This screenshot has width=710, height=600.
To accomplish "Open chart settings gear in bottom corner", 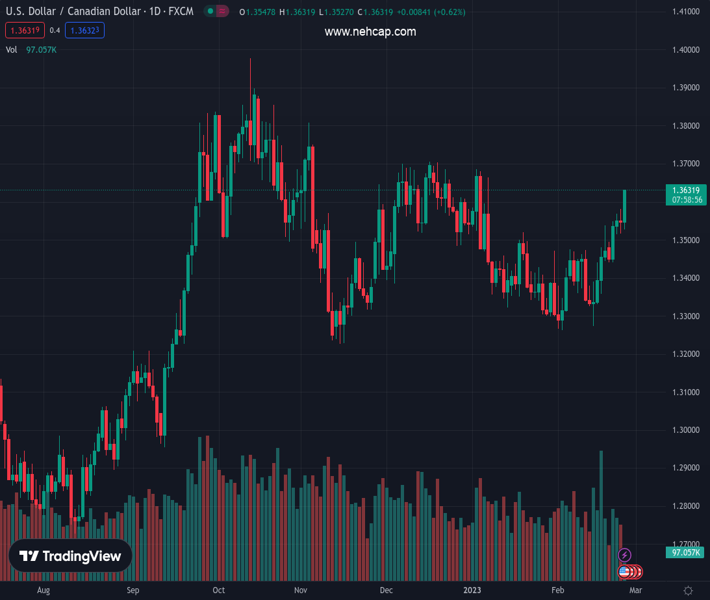I will [688, 590].
